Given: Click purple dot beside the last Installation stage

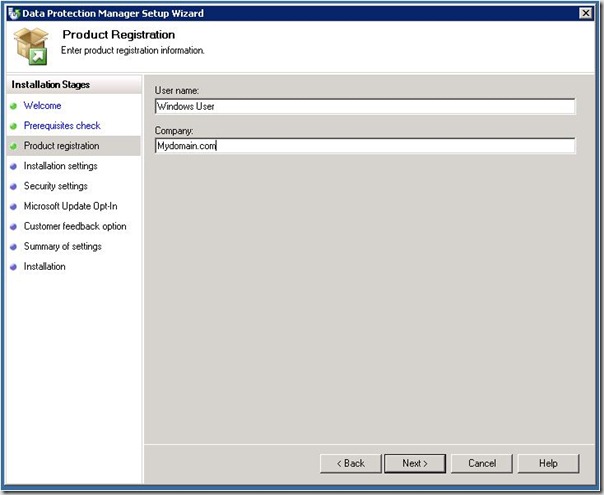Looking at the screenshot, I should click(x=13, y=267).
